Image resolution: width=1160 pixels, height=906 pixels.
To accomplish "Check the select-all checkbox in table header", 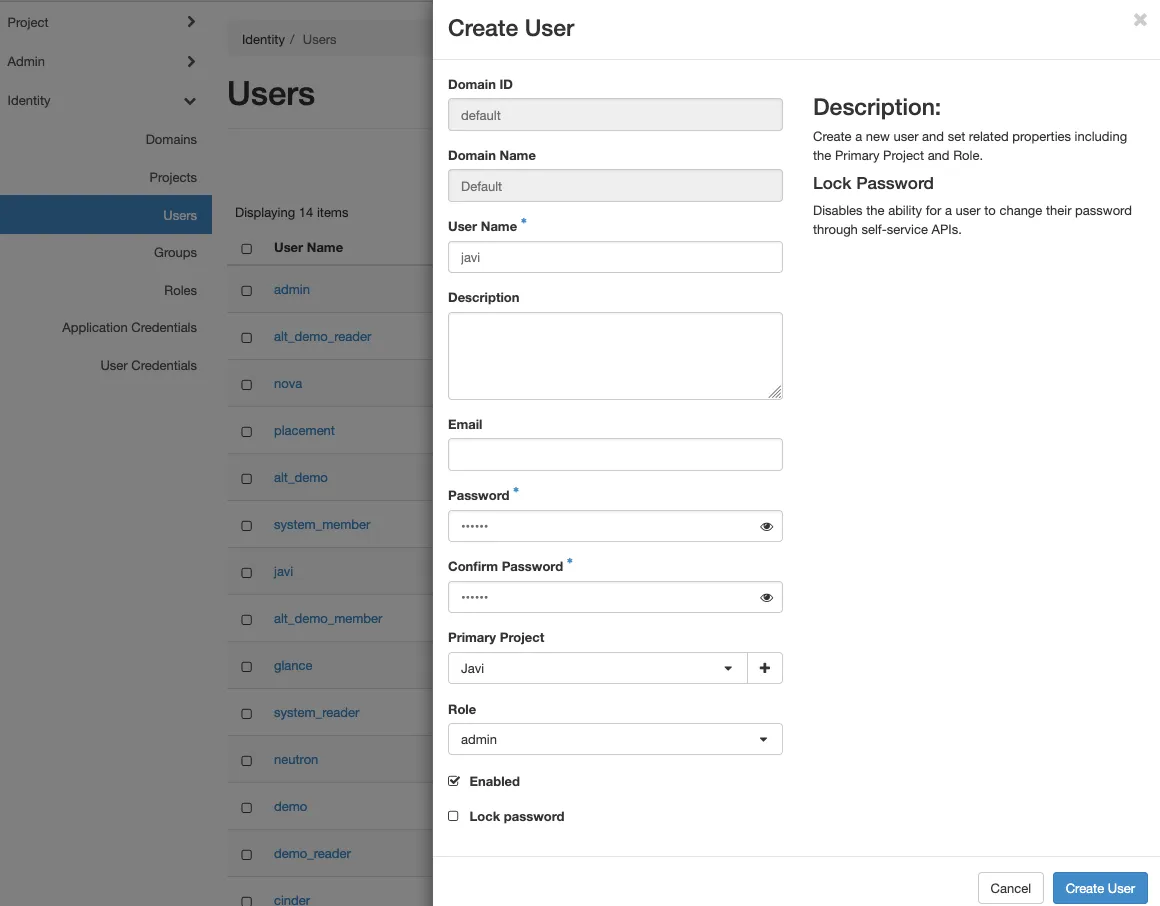I will [246, 248].
